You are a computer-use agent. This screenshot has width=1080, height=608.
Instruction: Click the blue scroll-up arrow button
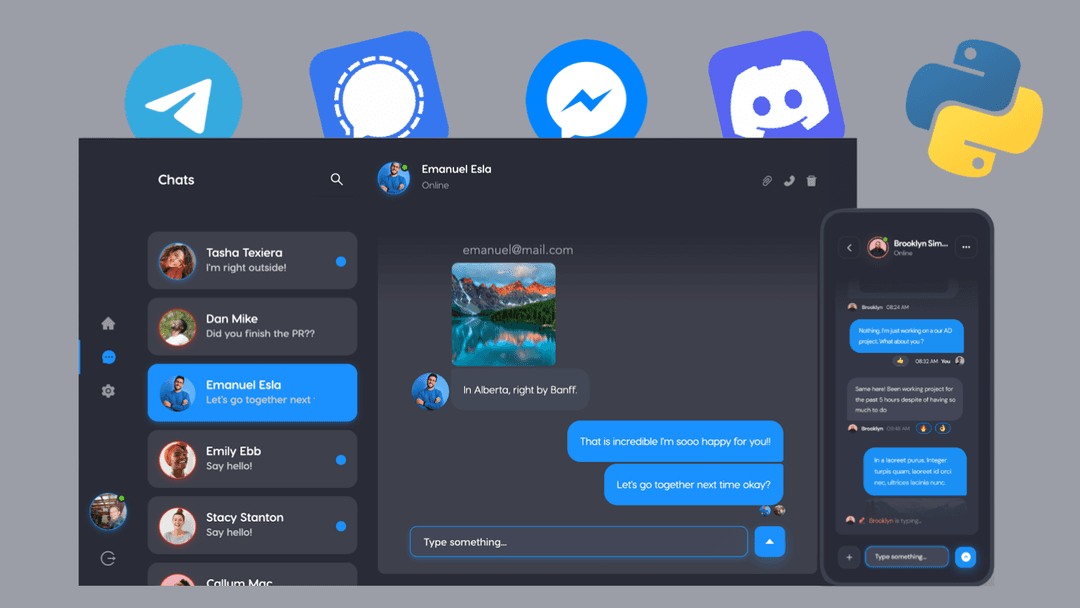[769, 541]
